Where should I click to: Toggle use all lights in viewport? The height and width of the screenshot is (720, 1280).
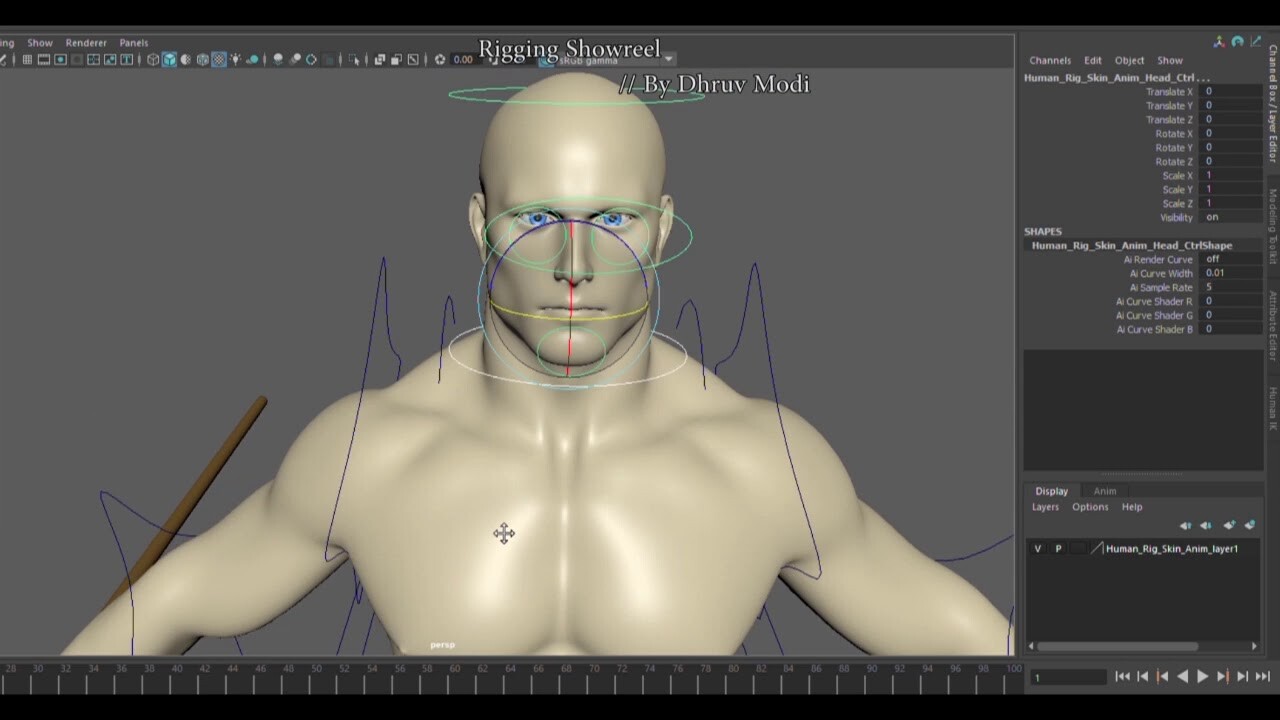236,60
